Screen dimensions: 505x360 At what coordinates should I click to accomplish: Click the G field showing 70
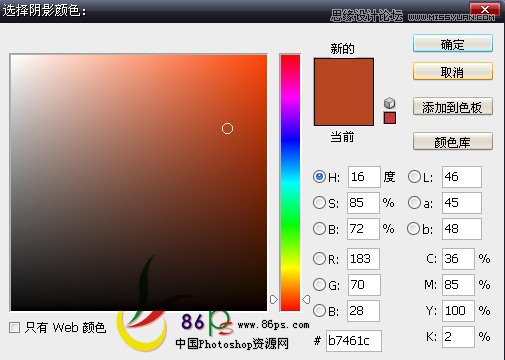pos(364,285)
